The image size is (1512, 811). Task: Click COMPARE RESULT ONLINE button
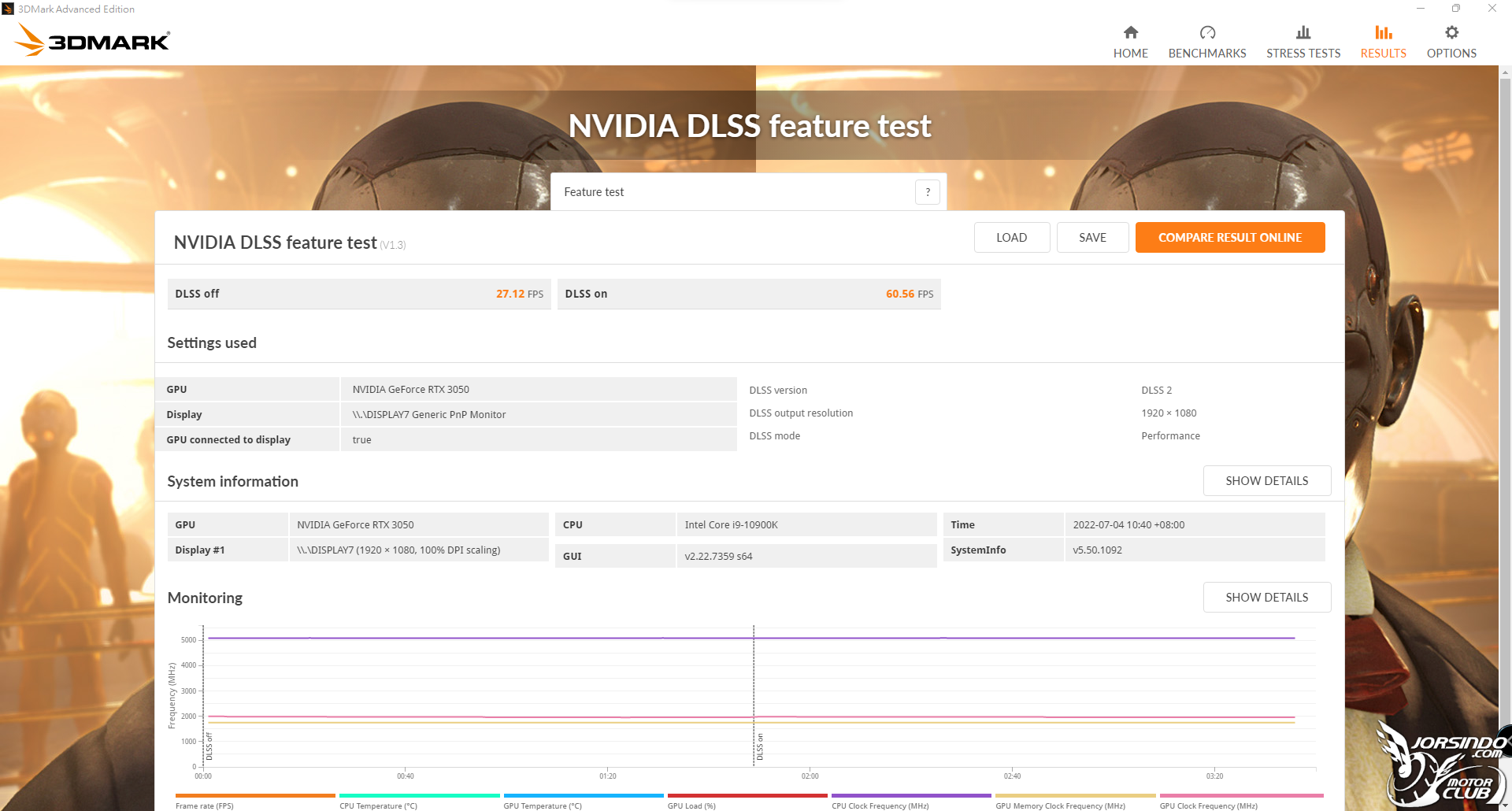click(1230, 238)
